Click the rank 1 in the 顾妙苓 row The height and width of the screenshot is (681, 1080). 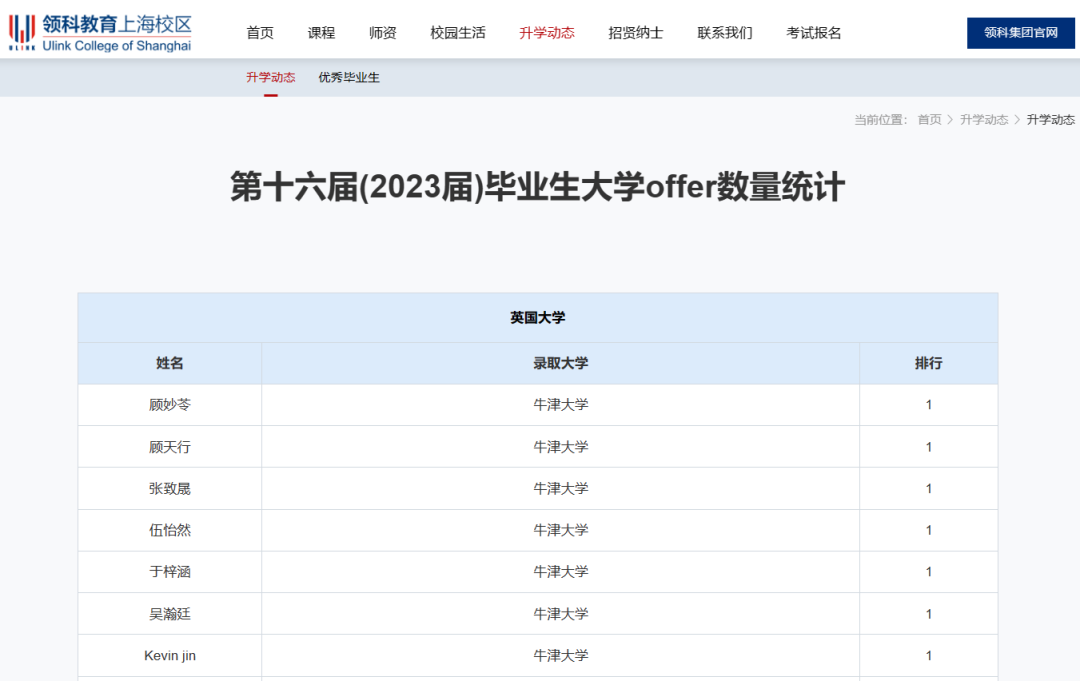point(928,405)
